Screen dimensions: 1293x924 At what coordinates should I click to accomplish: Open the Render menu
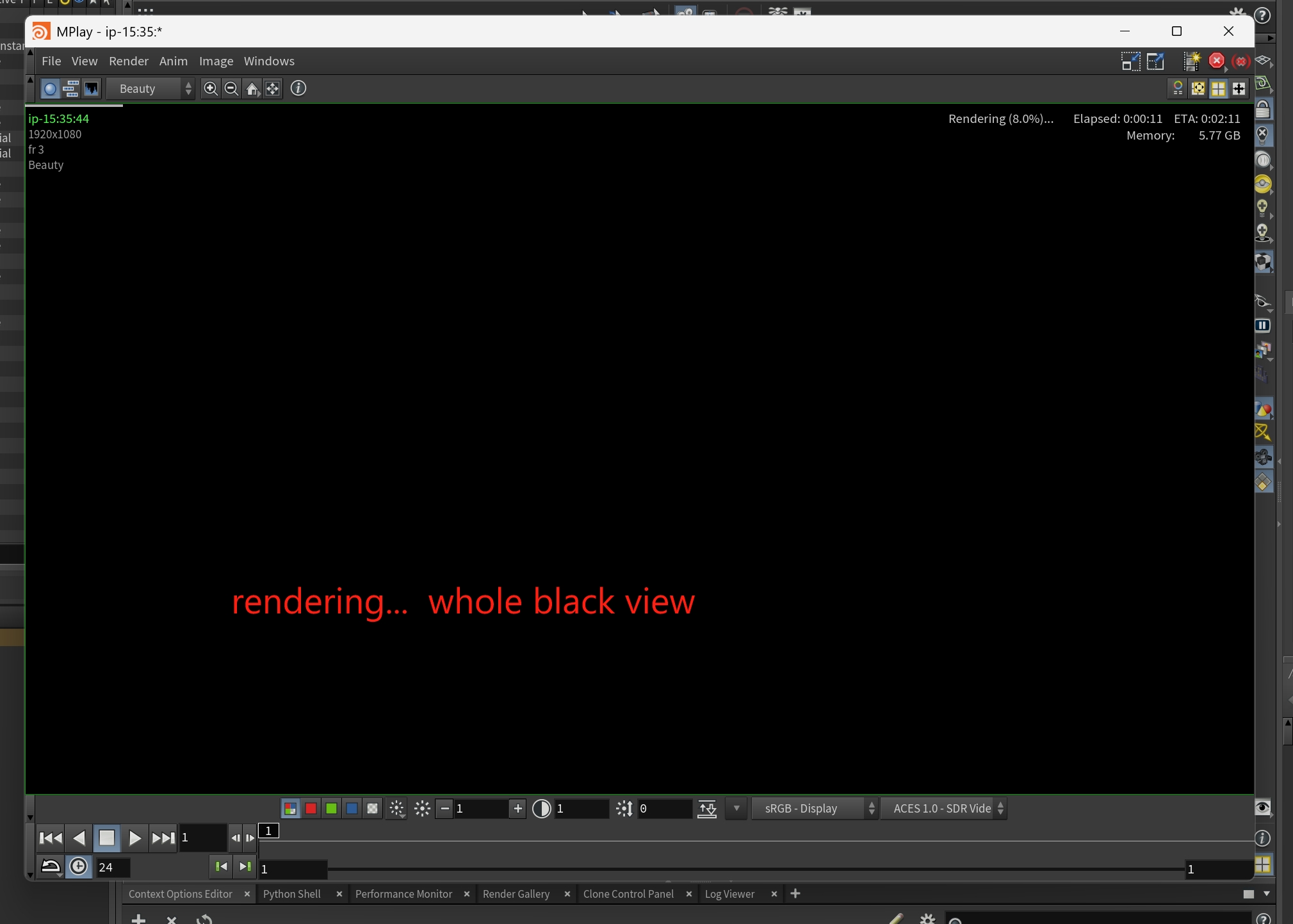128,61
